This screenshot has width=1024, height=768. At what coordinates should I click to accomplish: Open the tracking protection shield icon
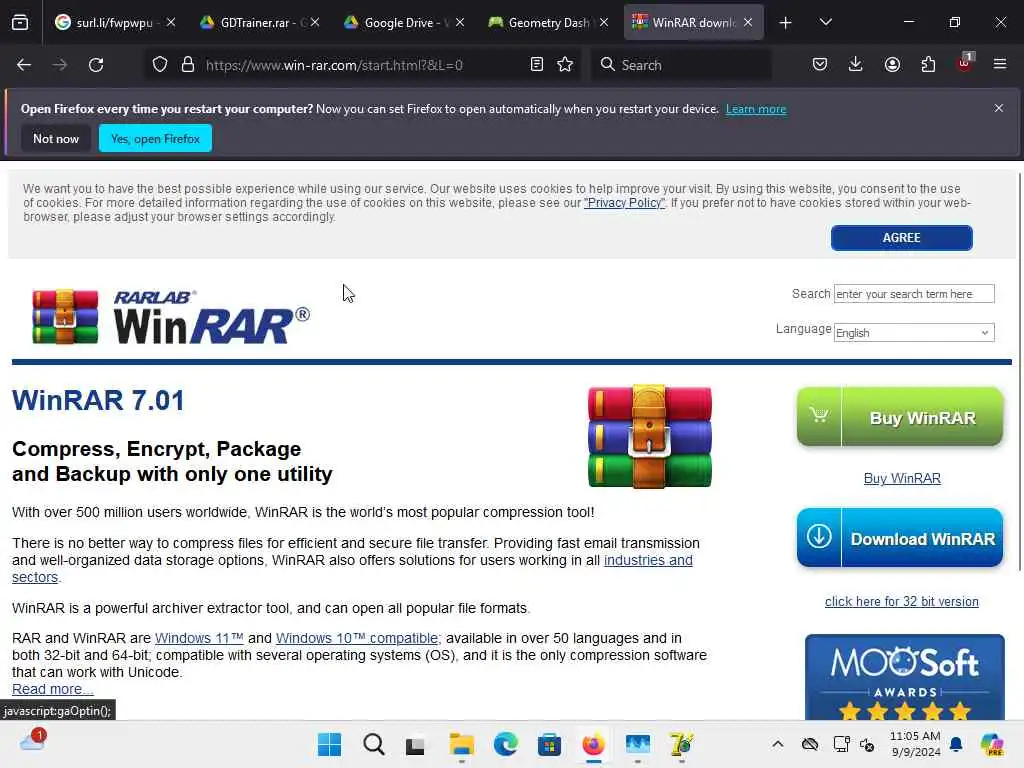tap(160, 65)
